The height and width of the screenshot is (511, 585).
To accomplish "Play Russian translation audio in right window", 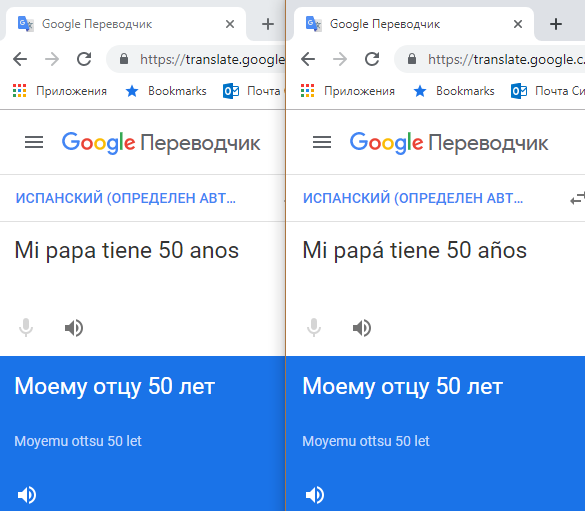I will [315, 495].
